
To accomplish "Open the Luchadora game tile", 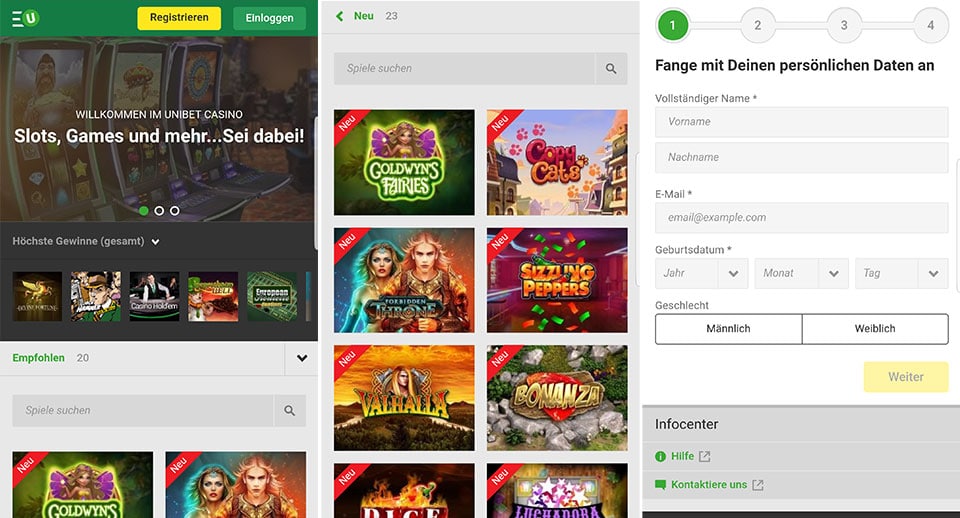I will (557, 490).
